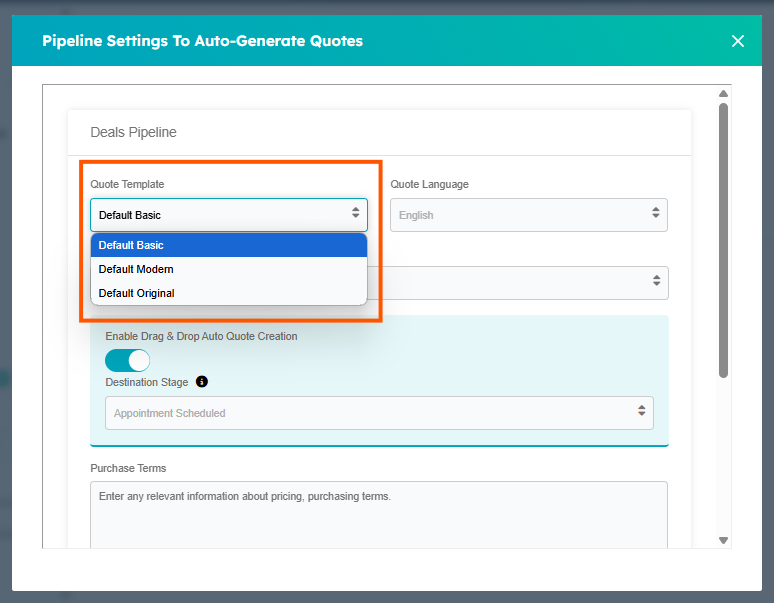774x603 pixels.
Task: Click the scrollbar down arrow
Action: coord(723,540)
